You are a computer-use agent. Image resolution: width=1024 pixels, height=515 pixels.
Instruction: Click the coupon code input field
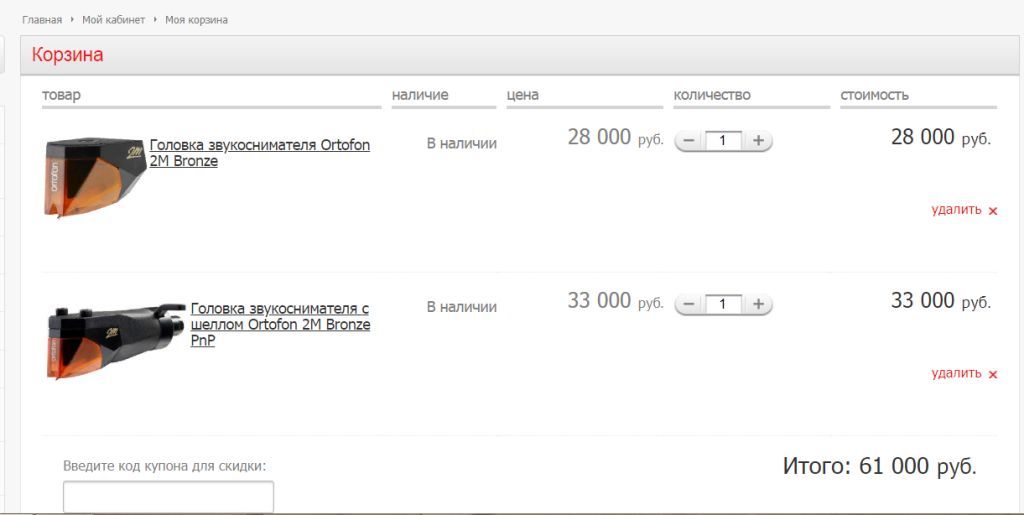168,497
